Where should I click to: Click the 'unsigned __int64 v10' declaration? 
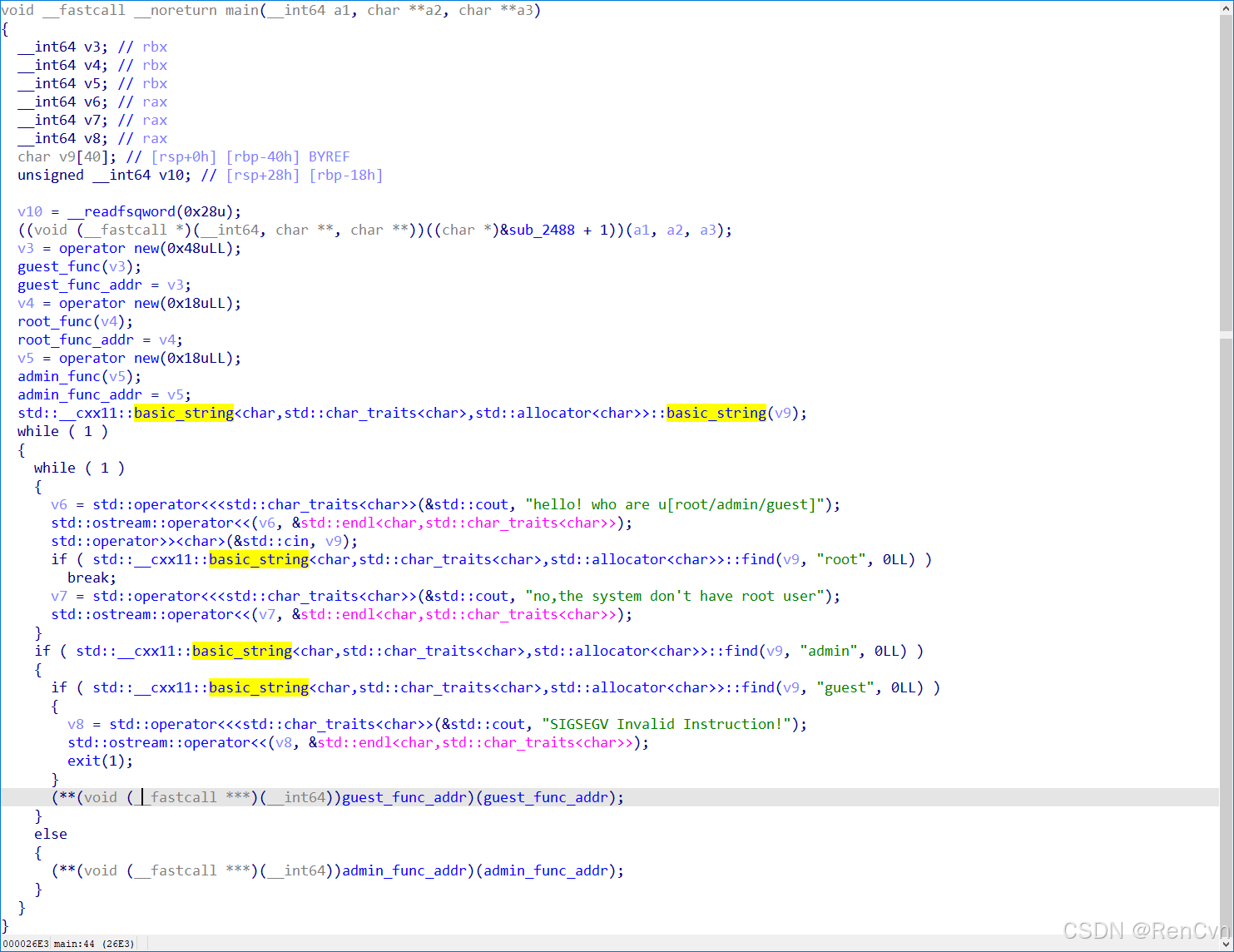coord(105,175)
